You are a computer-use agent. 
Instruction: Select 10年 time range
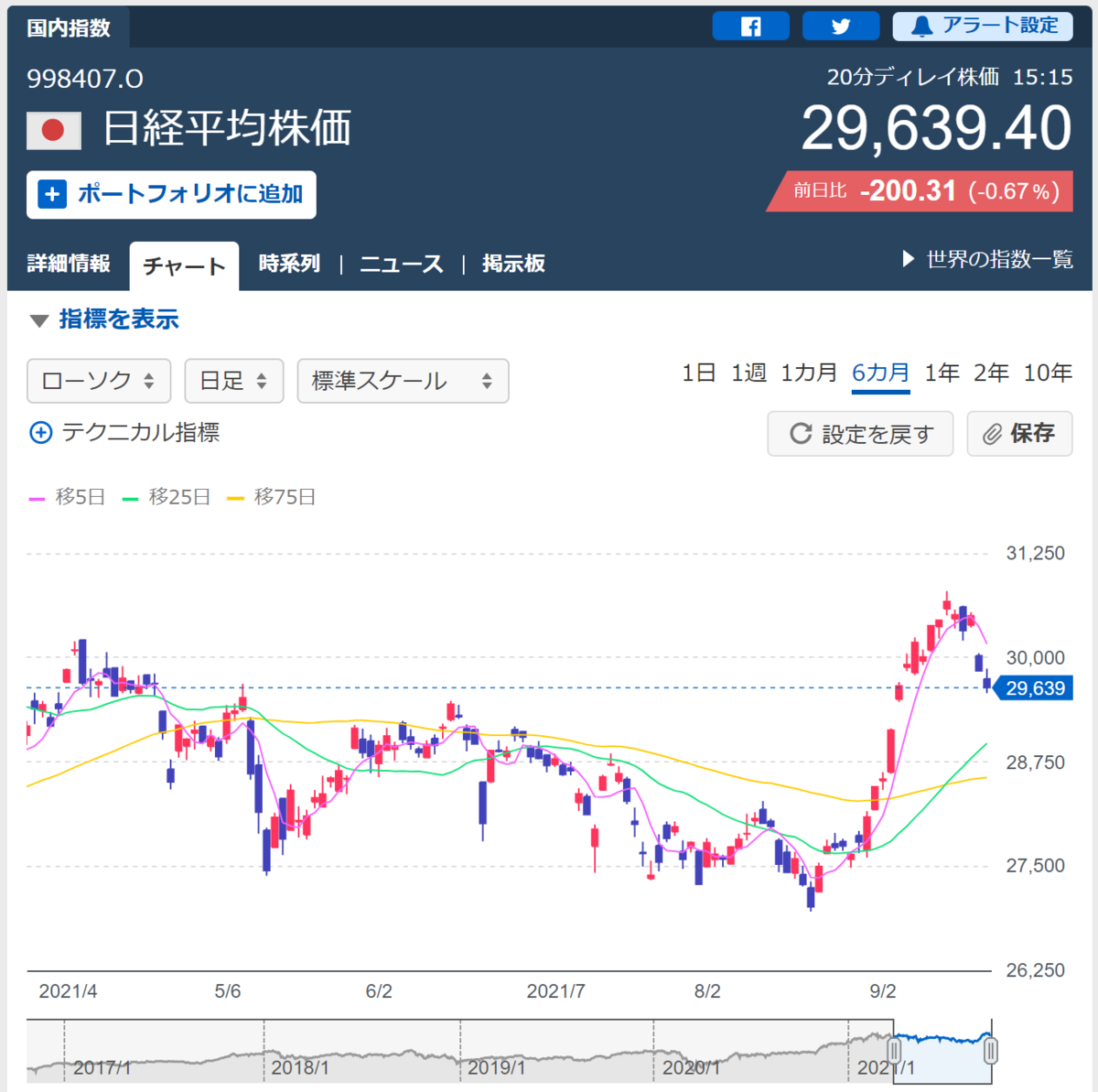[x=1048, y=373]
